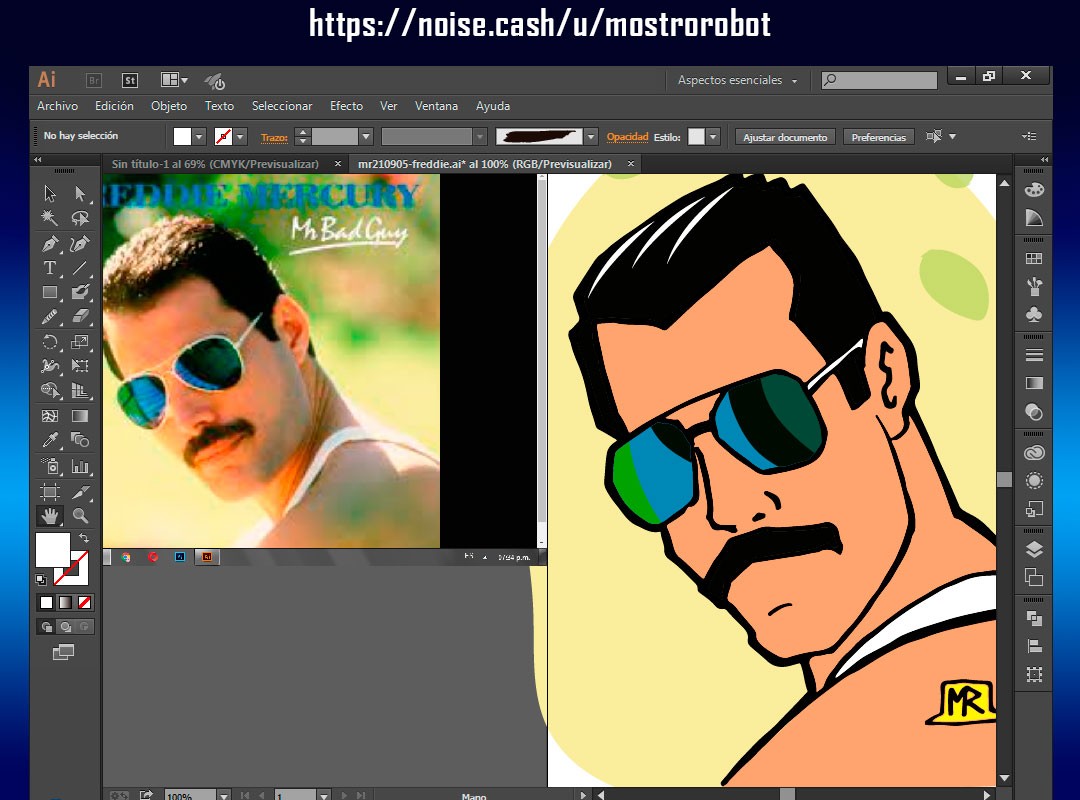Set paint mode to Color

46,603
